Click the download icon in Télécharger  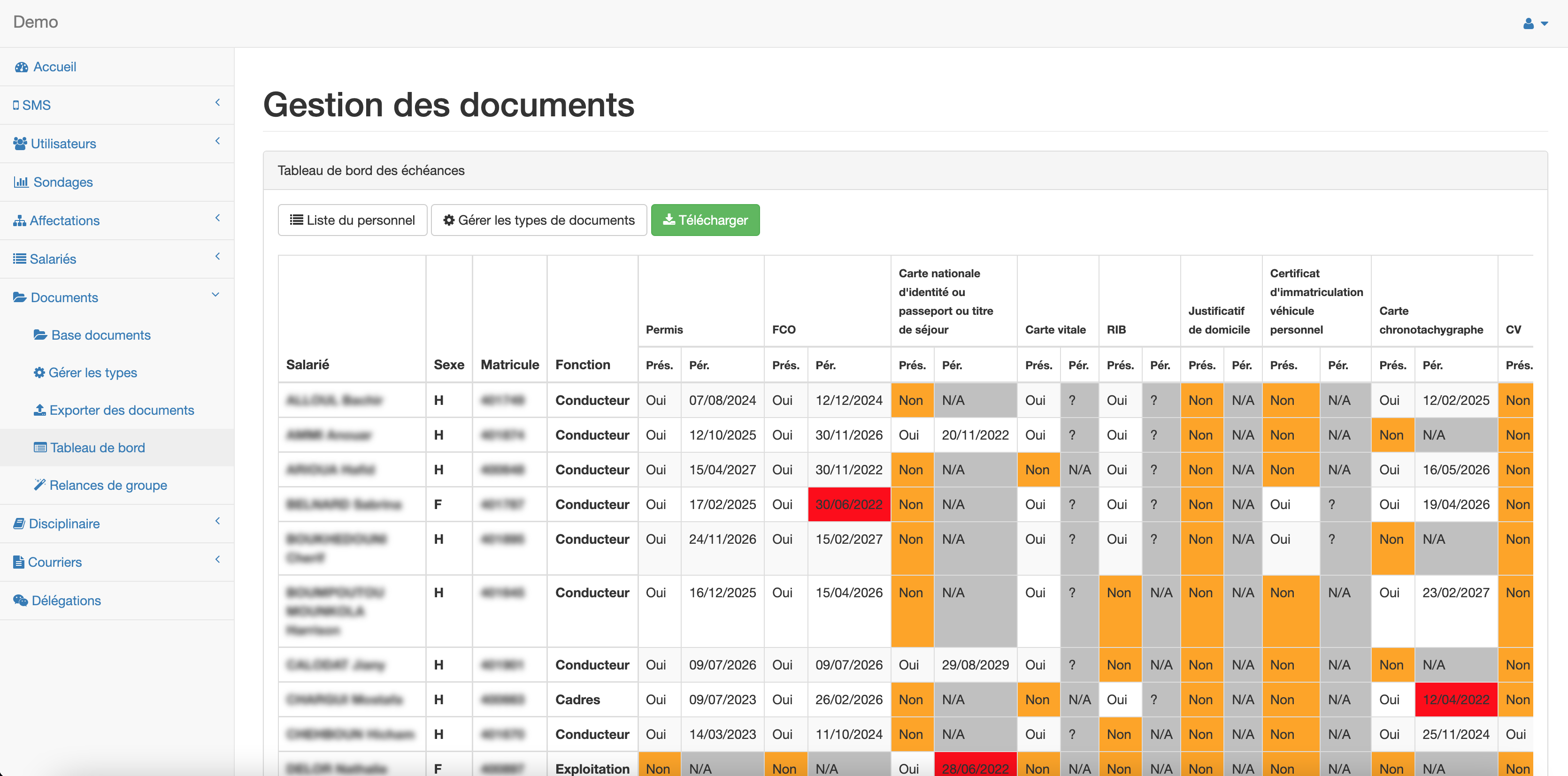[669, 220]
